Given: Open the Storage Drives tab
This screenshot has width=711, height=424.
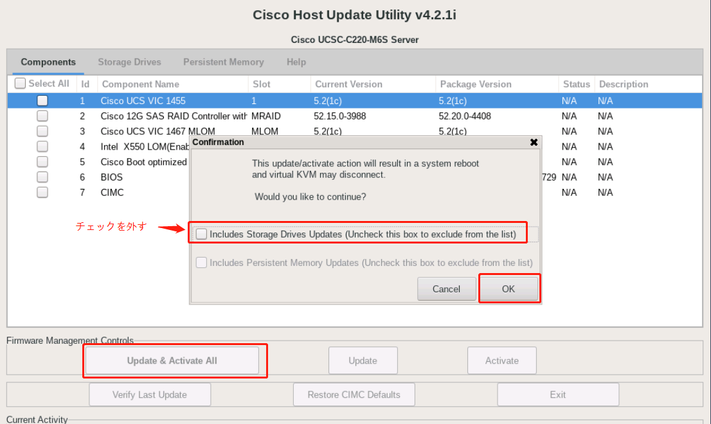Looking at the screenshot, I should 129,62.
